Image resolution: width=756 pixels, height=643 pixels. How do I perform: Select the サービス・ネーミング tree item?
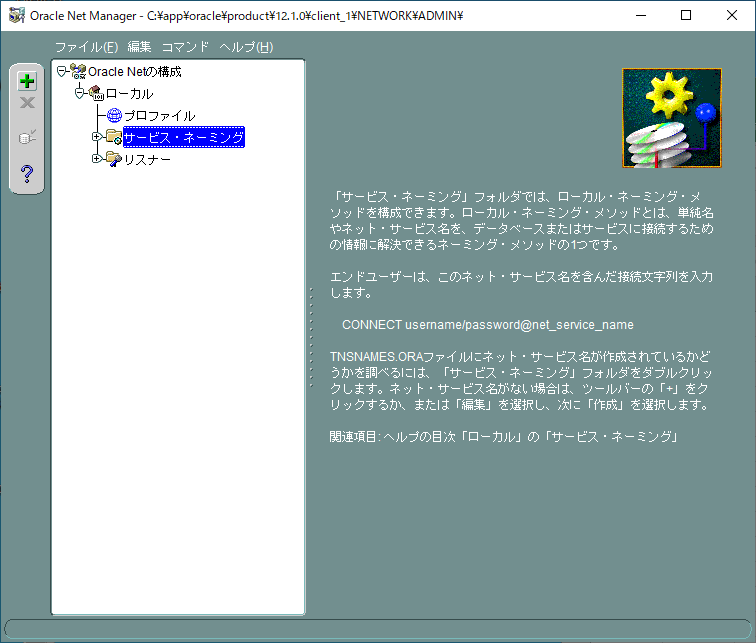click(x=184, y=137)
